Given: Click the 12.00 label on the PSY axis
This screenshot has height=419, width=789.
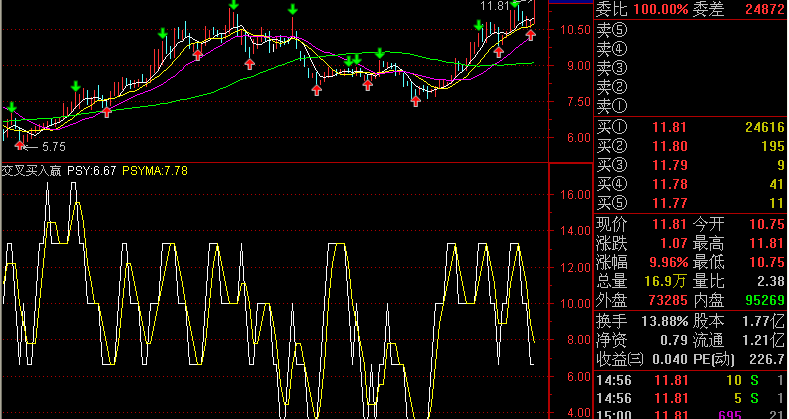Looking at the screenshot, I should [576, 268].
